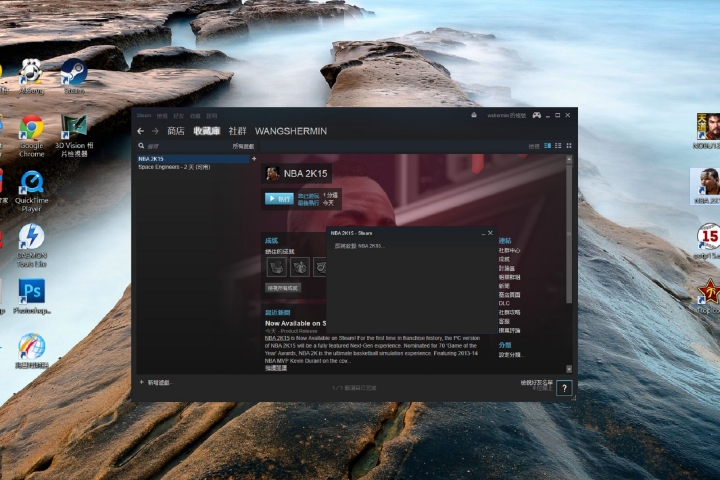Open the 說明 menu in Steam title bar

click(x=212, y=116)
